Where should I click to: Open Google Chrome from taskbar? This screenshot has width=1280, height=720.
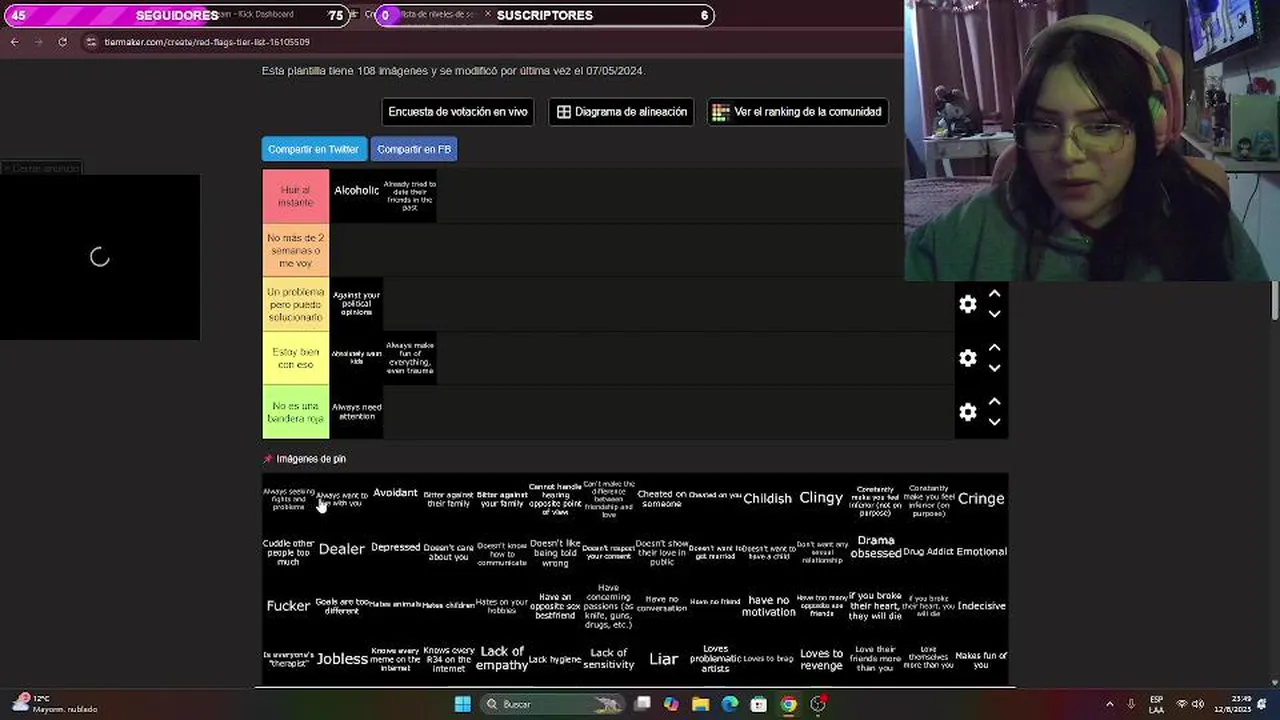click(x=789, y=704)
